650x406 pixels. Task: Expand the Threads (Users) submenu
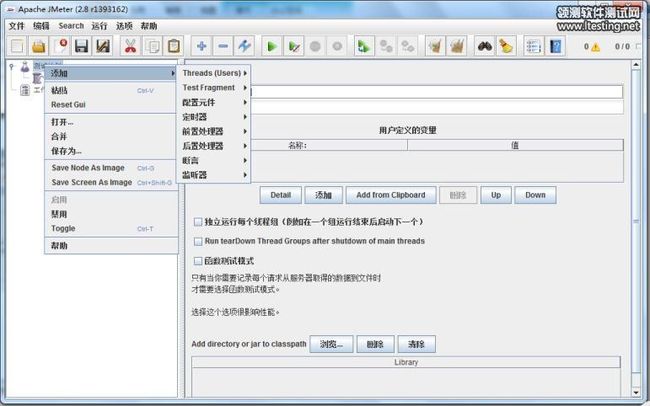(214, 73)
